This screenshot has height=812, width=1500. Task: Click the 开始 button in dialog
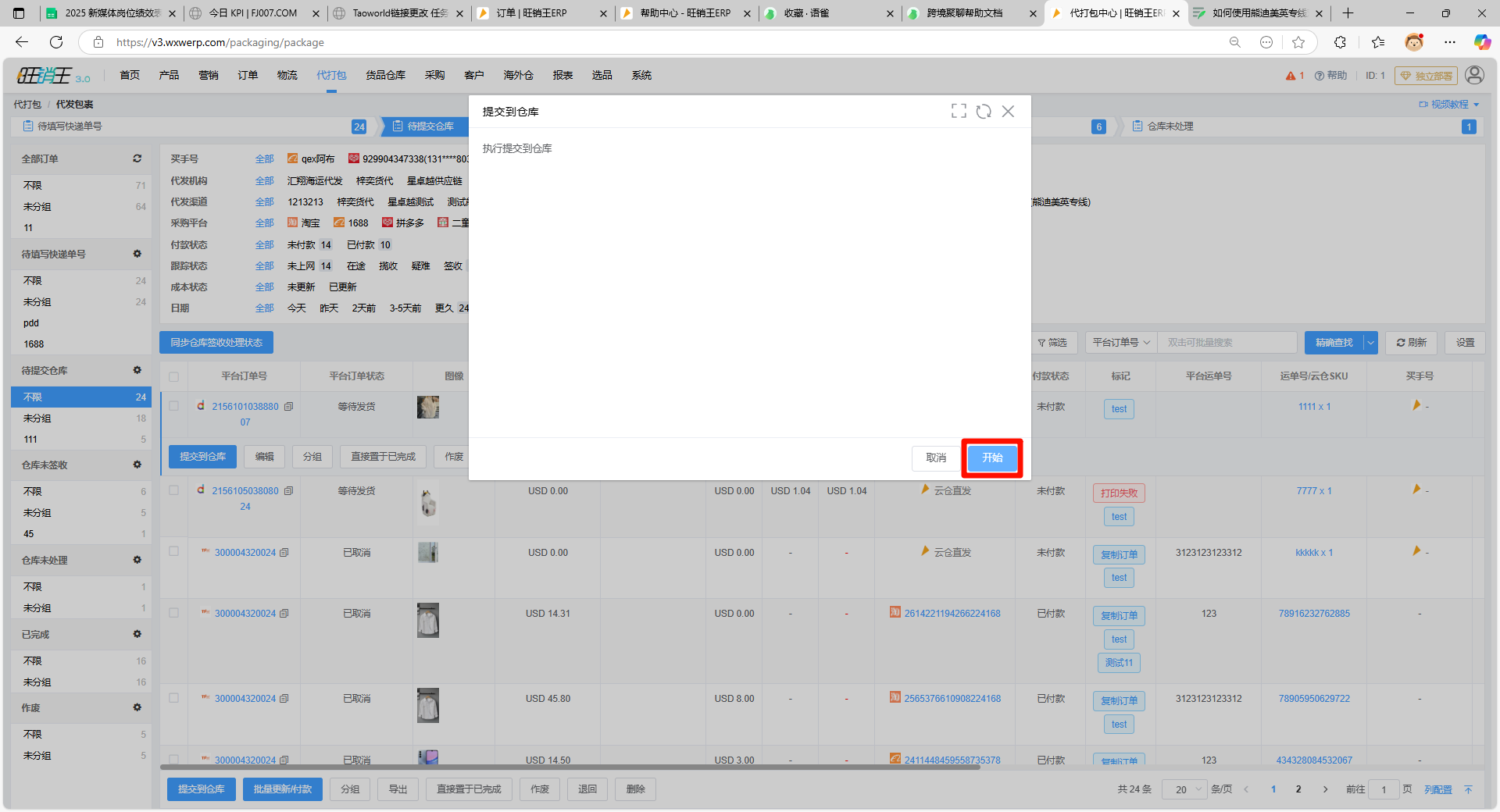(x=992, y=458)
